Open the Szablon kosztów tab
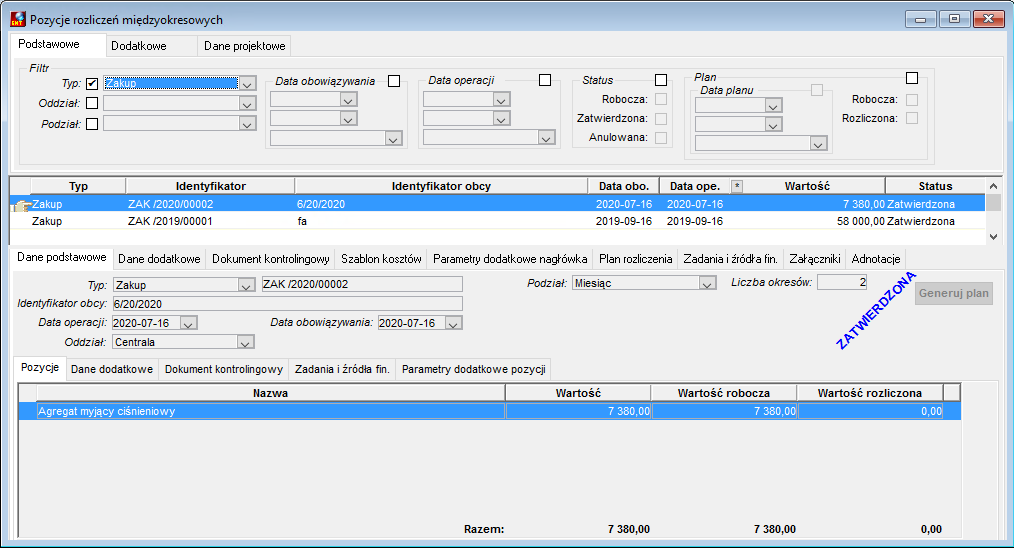The height and width of the screenshot is (548, 1014). (x=382, y=259)
